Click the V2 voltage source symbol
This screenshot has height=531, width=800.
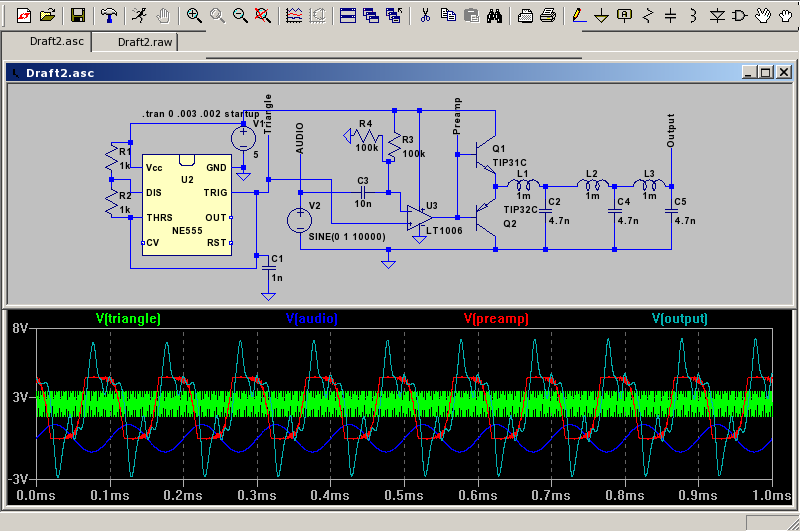tap(299, 221)
